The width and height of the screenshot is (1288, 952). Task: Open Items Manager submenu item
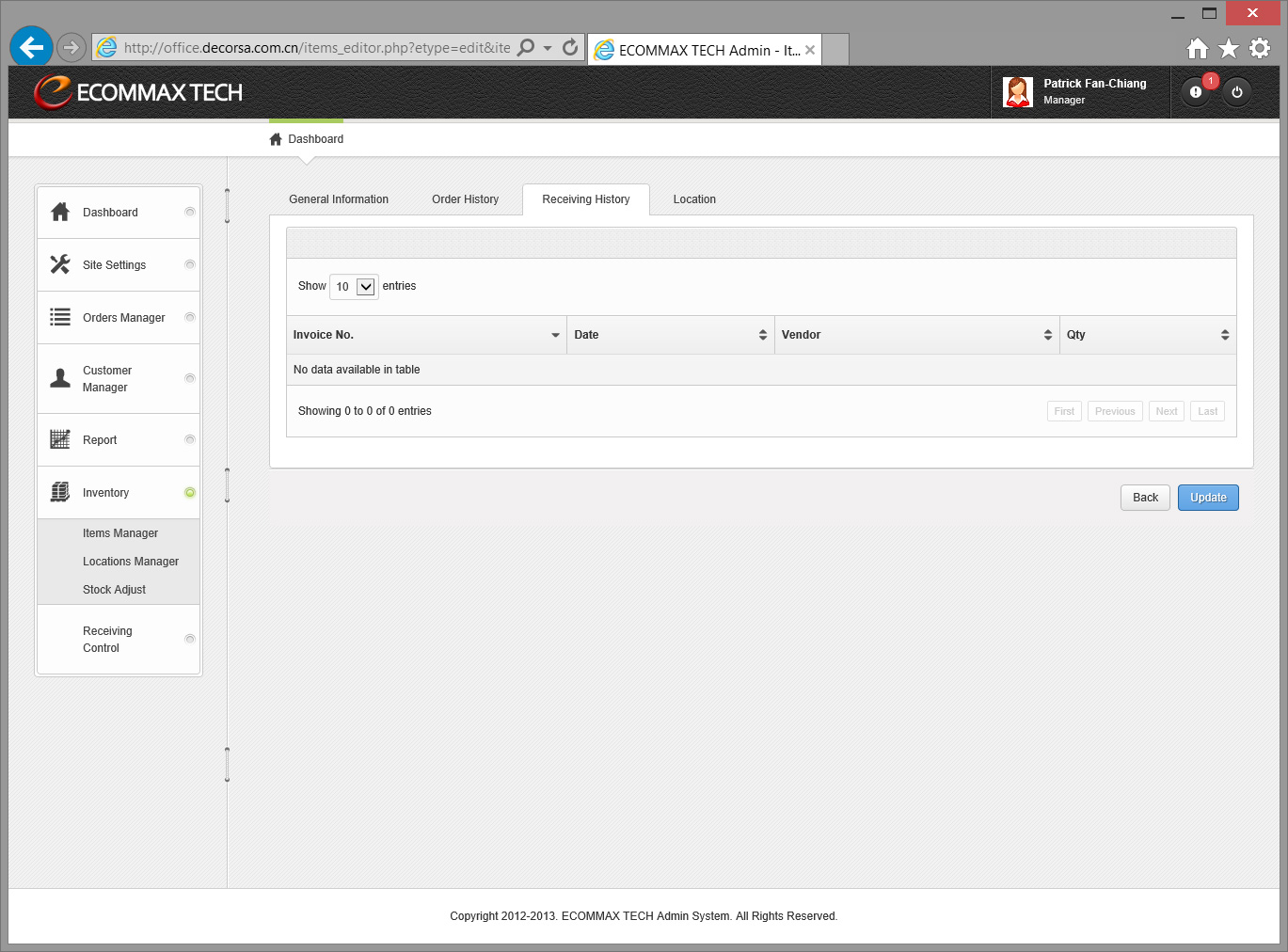tap(120, 533)
